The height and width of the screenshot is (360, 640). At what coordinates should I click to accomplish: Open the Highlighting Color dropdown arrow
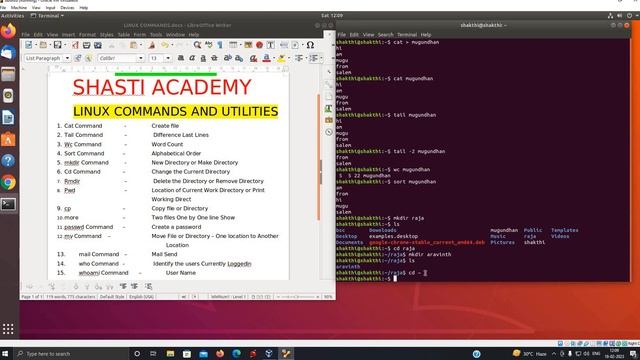[x=289, y=58]
